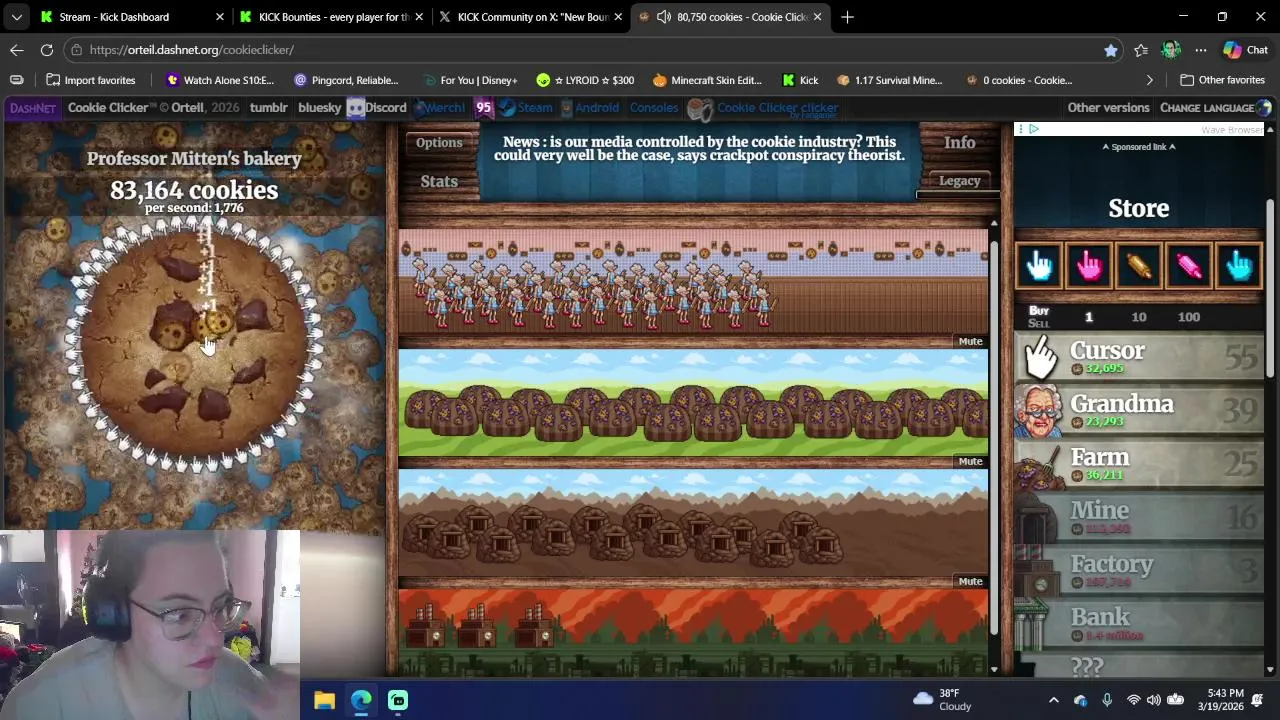This screenshot has height=720, width=1280.
Task: Buy a Grandma building in the Store
Action: pos(1139,411)
